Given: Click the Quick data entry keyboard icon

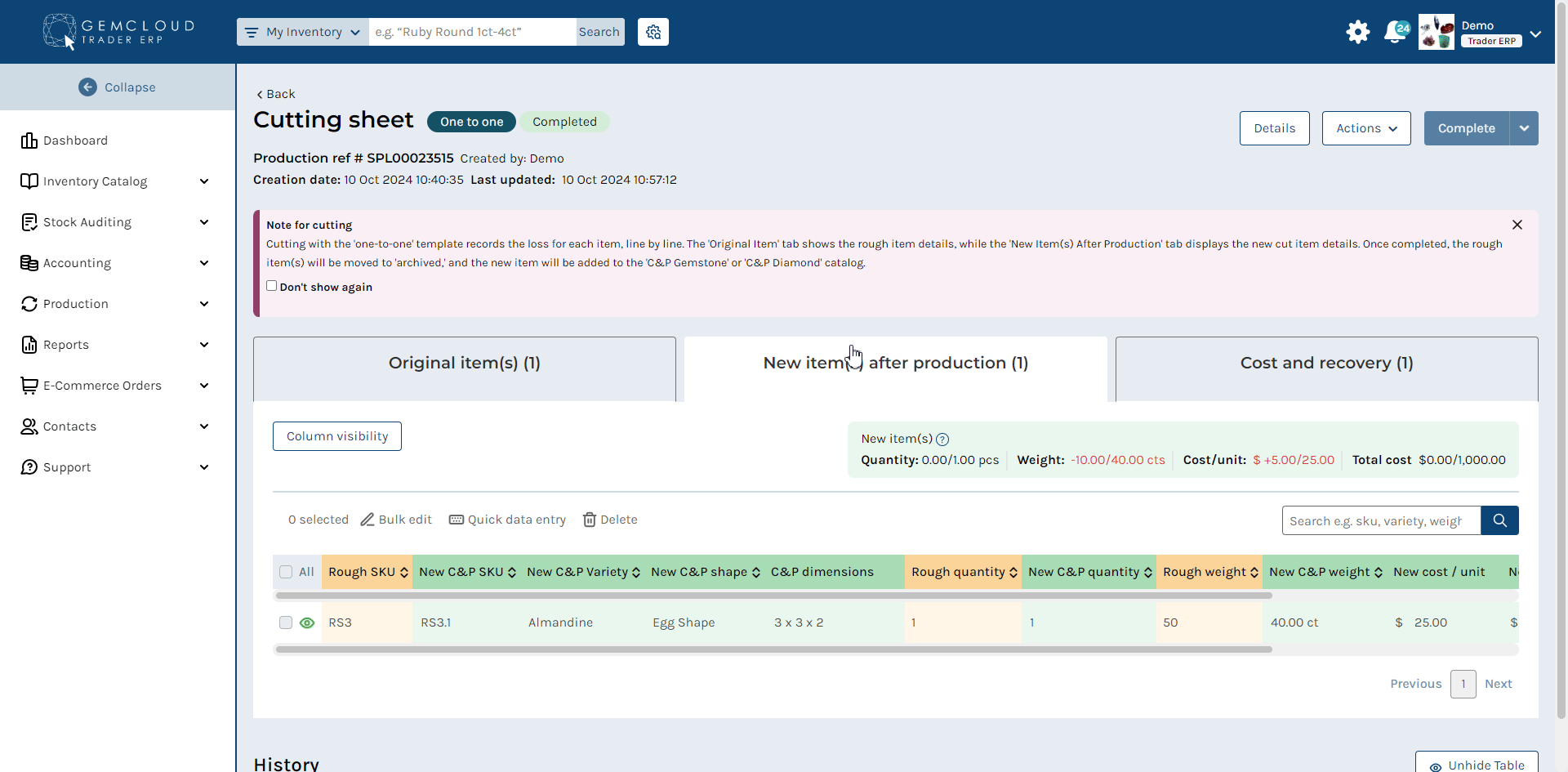Looking at the screenshot, I should pyautogui.click(x=457, y=520).
